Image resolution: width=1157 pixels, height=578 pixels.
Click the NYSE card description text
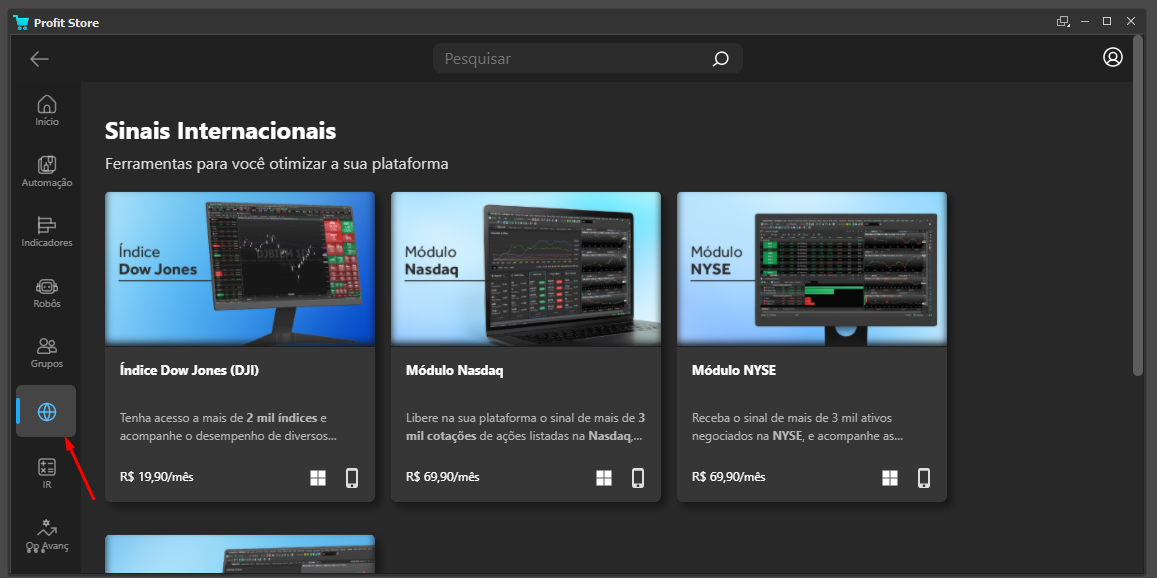[x=797, y=427]
